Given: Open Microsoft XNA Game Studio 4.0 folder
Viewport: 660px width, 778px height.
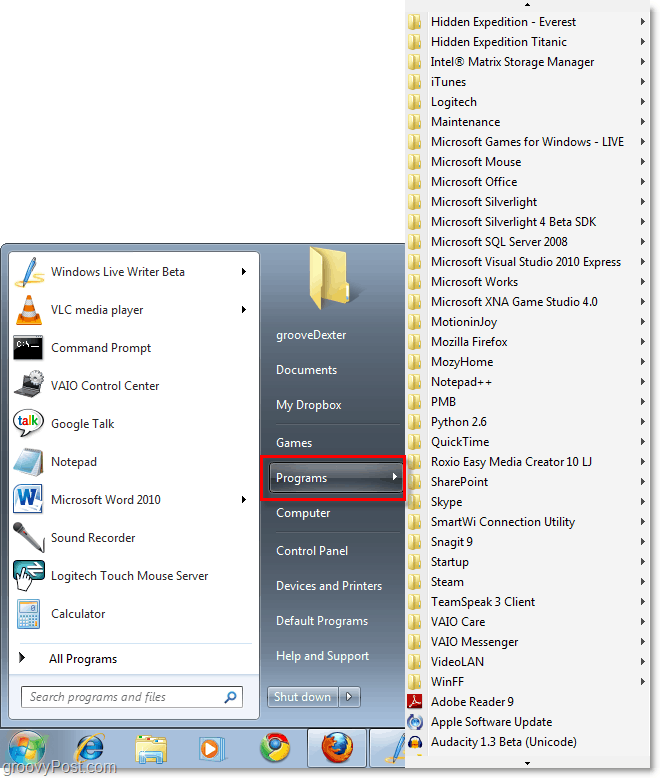Looking at the screenshot, I should click(528, 302).
